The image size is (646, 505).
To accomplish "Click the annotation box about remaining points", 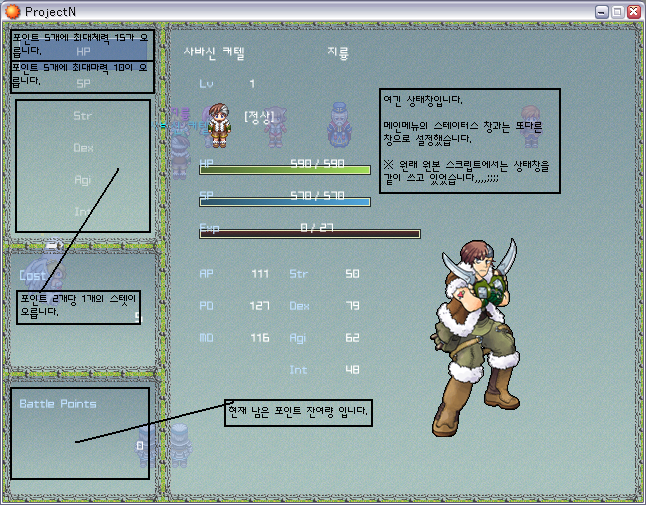I will 298,412.
